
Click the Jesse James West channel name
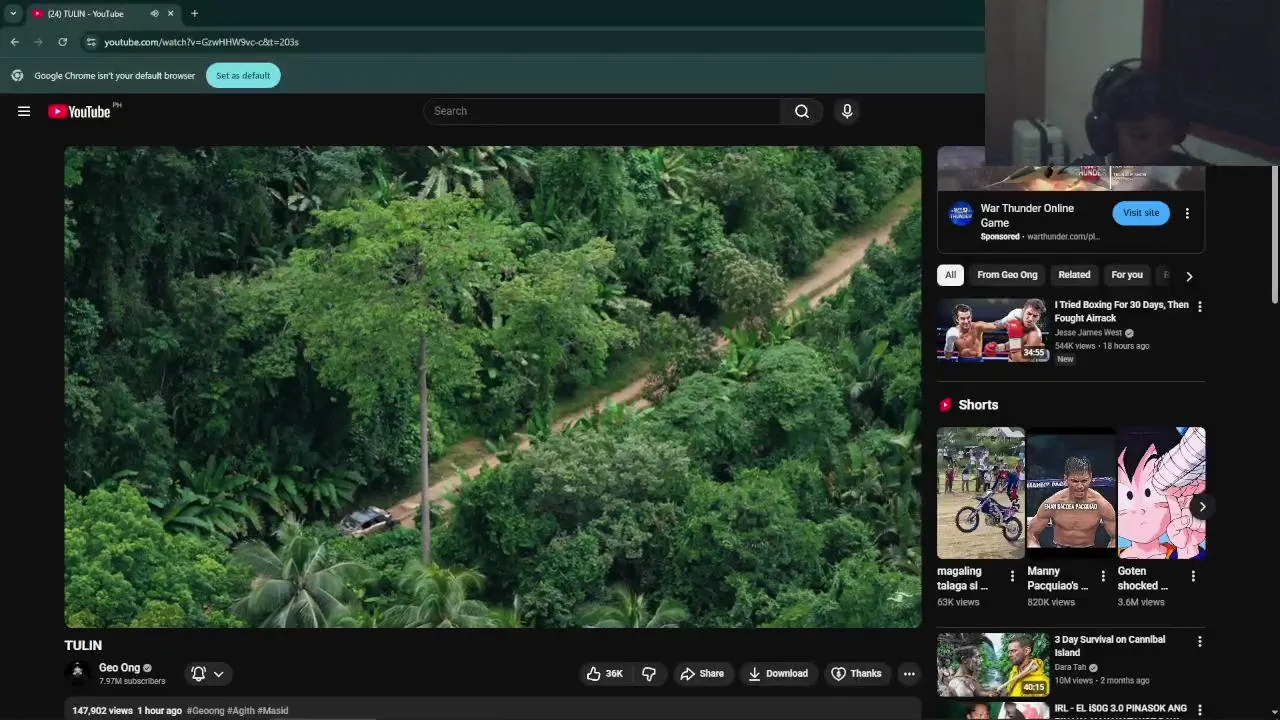click(1088, 333)
